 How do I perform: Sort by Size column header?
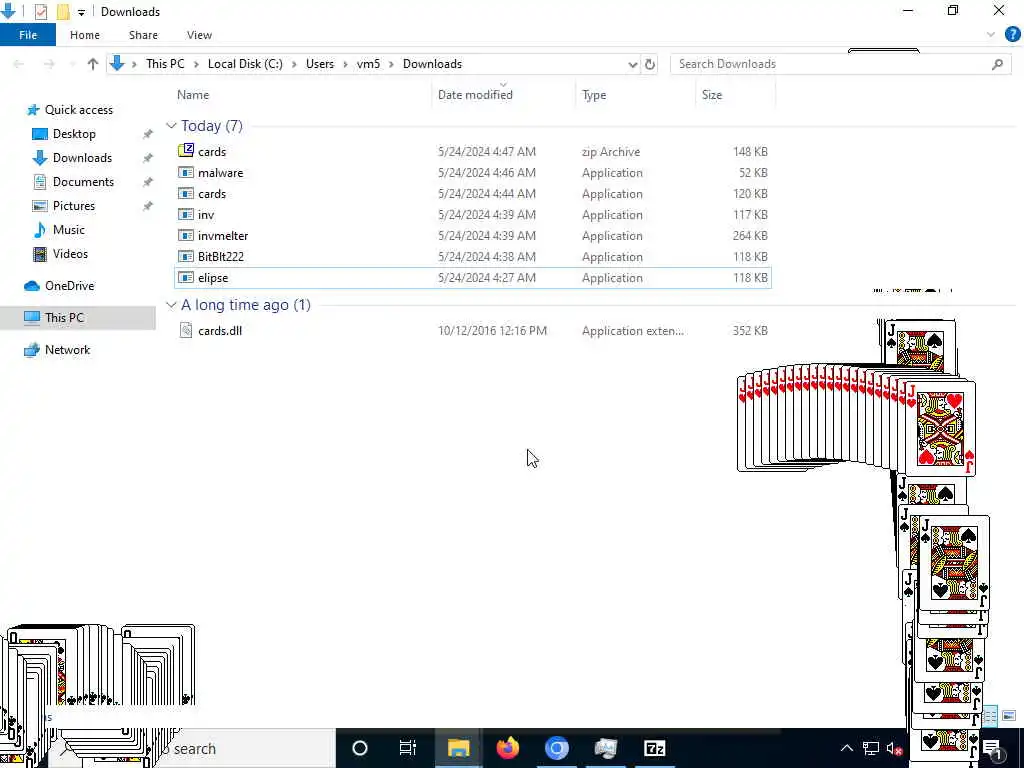[712, 95]
